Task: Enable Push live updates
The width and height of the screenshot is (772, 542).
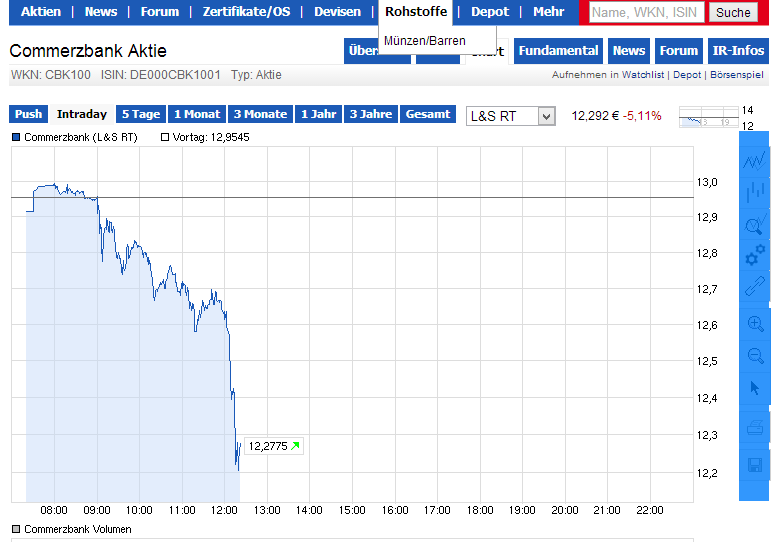Action: coord(29,114)
